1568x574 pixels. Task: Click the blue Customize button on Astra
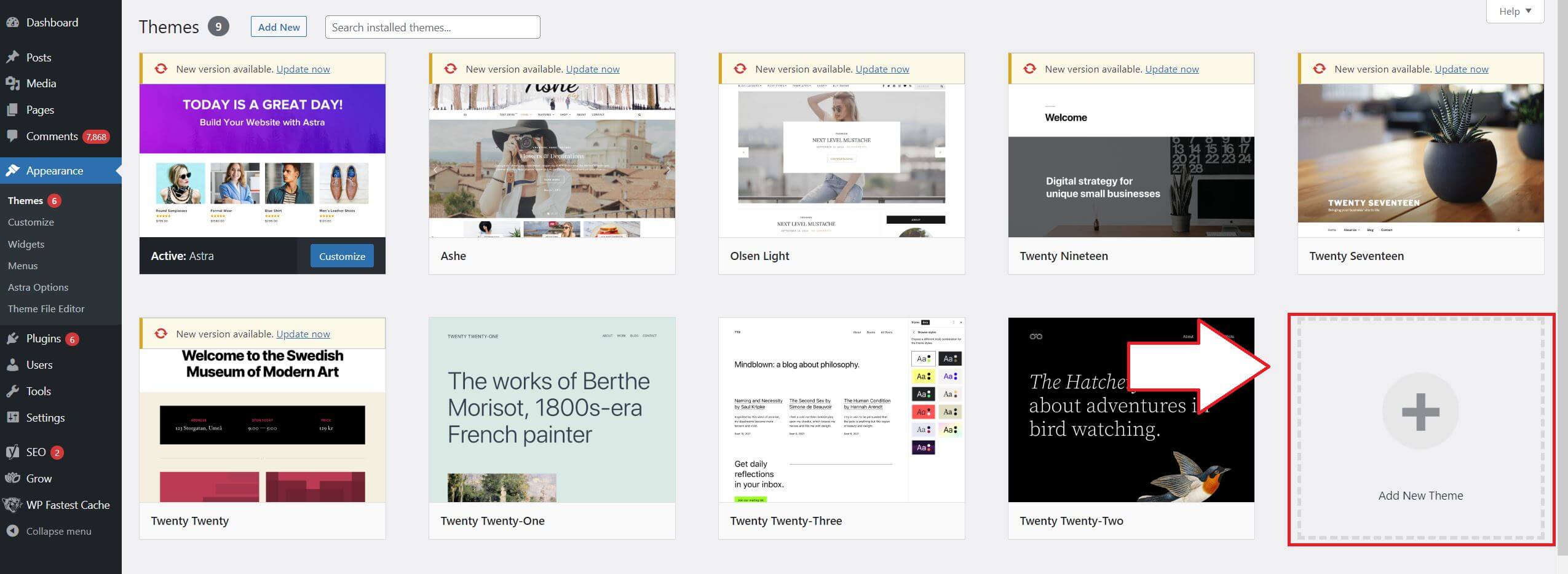tap(342, 256)
